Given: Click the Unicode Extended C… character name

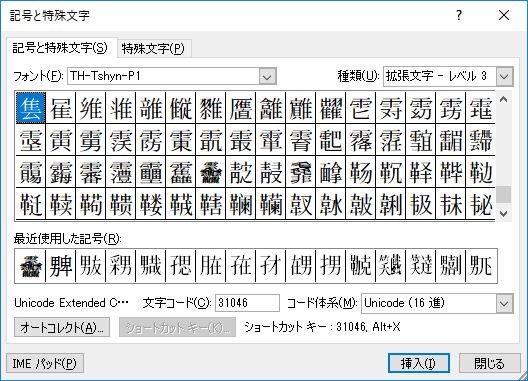Looking at the screenshot, I should 71,303.
